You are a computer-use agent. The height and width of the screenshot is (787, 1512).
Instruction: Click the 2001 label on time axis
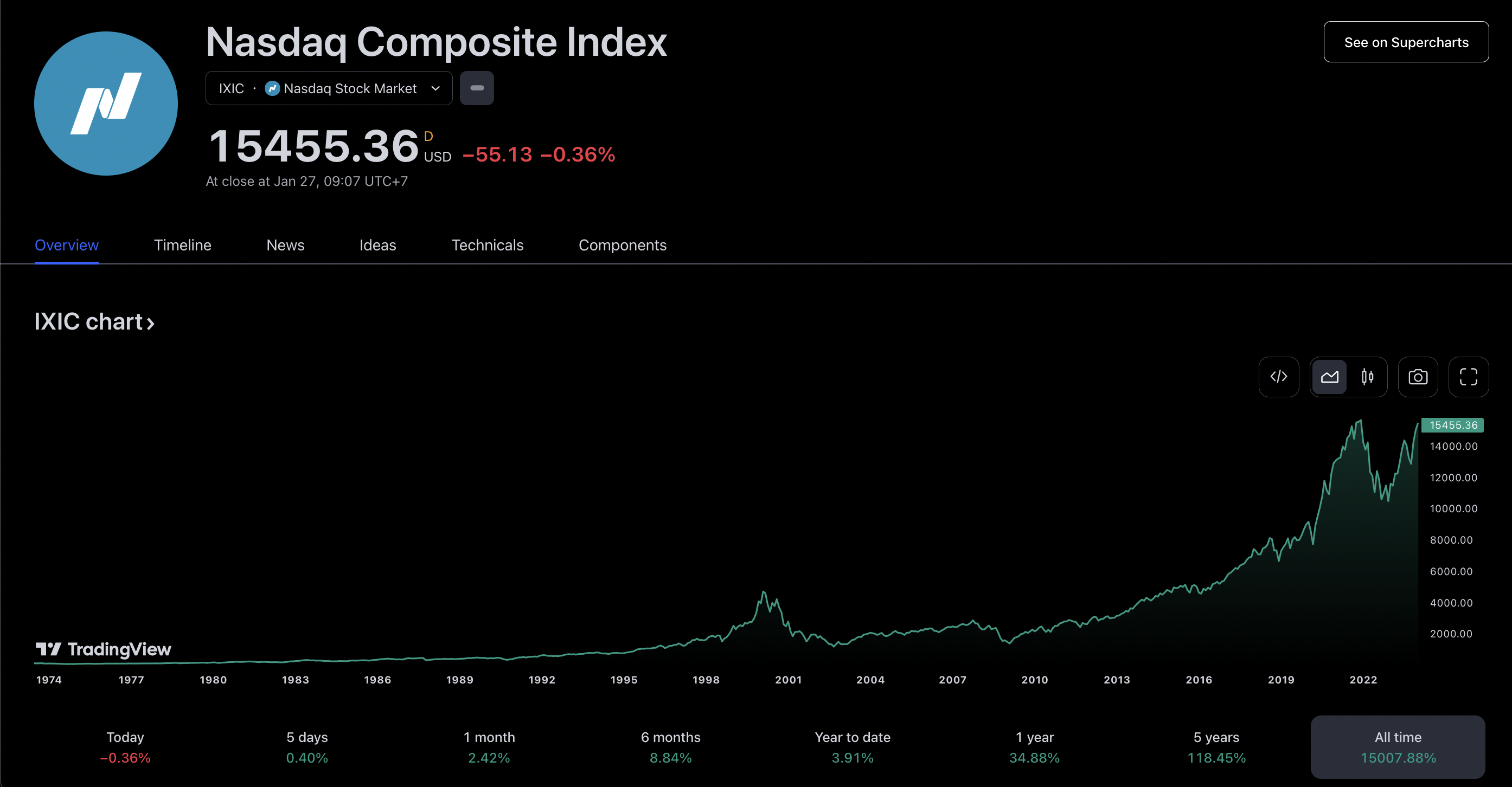click(x=789, y=680)
